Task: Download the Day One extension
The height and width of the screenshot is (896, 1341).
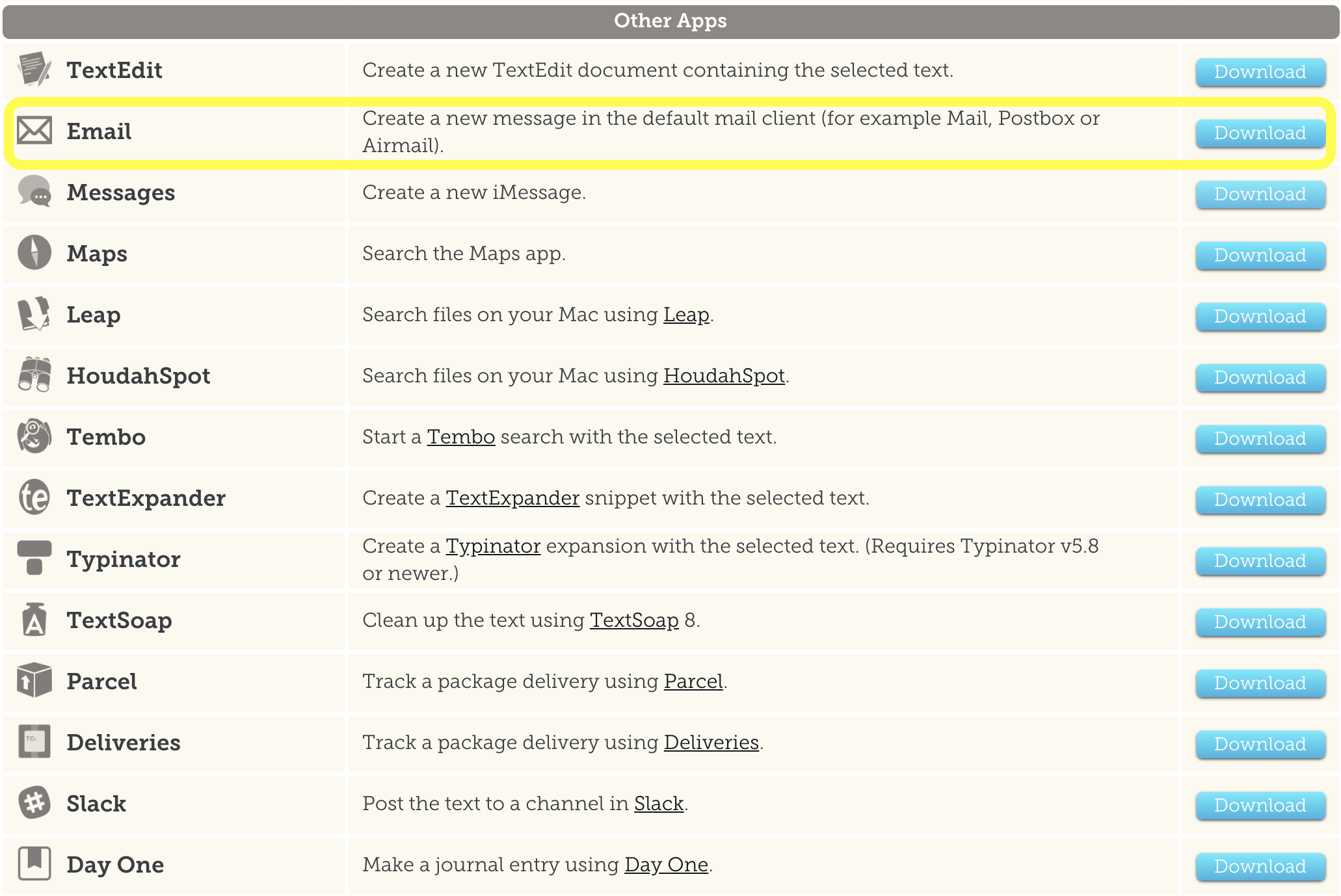Action: click(x=1260, y=866)
